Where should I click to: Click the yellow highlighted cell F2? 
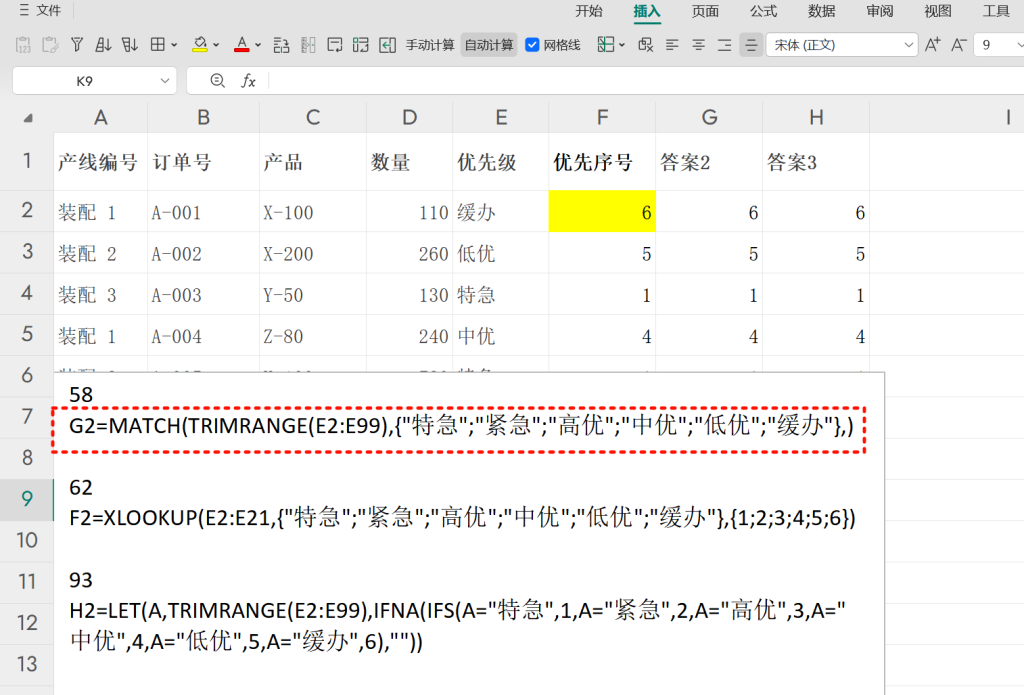(602, 212)
